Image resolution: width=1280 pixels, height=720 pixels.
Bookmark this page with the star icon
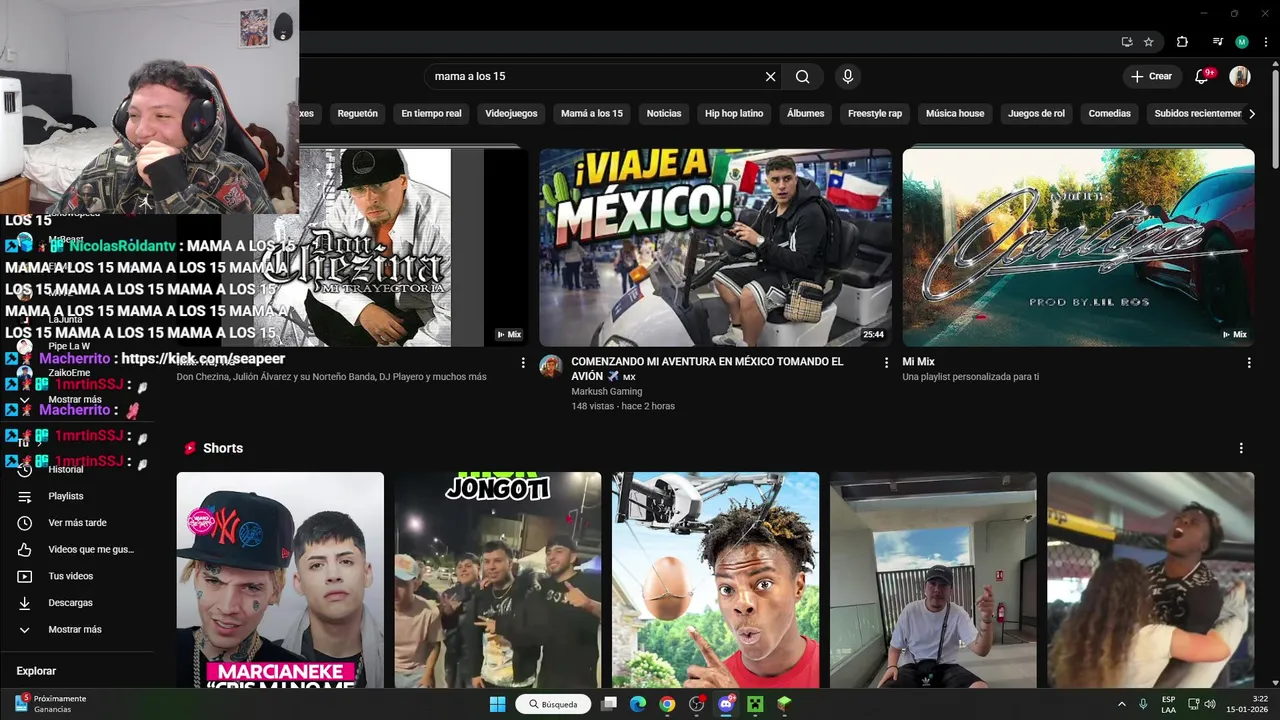pos(1149,42)
